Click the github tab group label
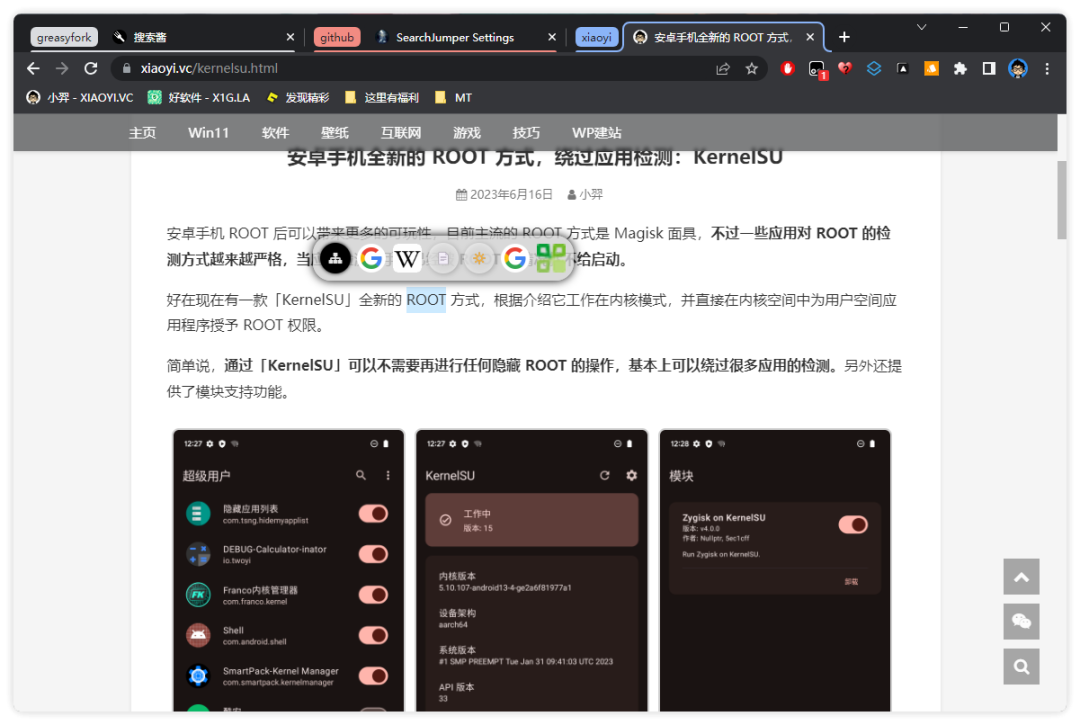1080x725 pixels. tap(337, 37)
